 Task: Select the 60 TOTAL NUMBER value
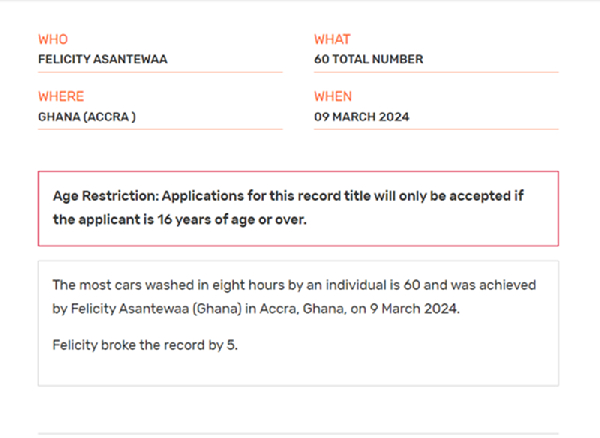[x=368, y=59]
